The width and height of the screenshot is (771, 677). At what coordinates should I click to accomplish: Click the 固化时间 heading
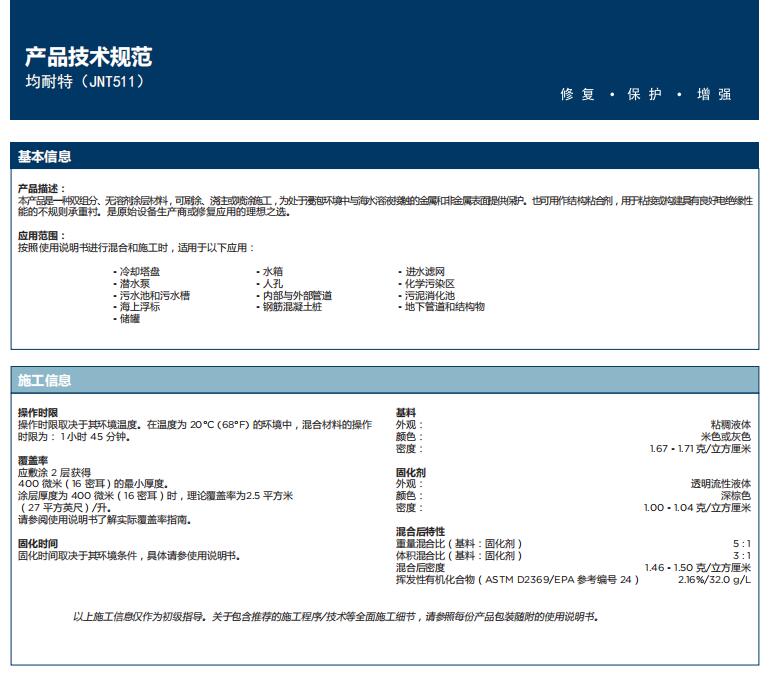coord(38,543)
